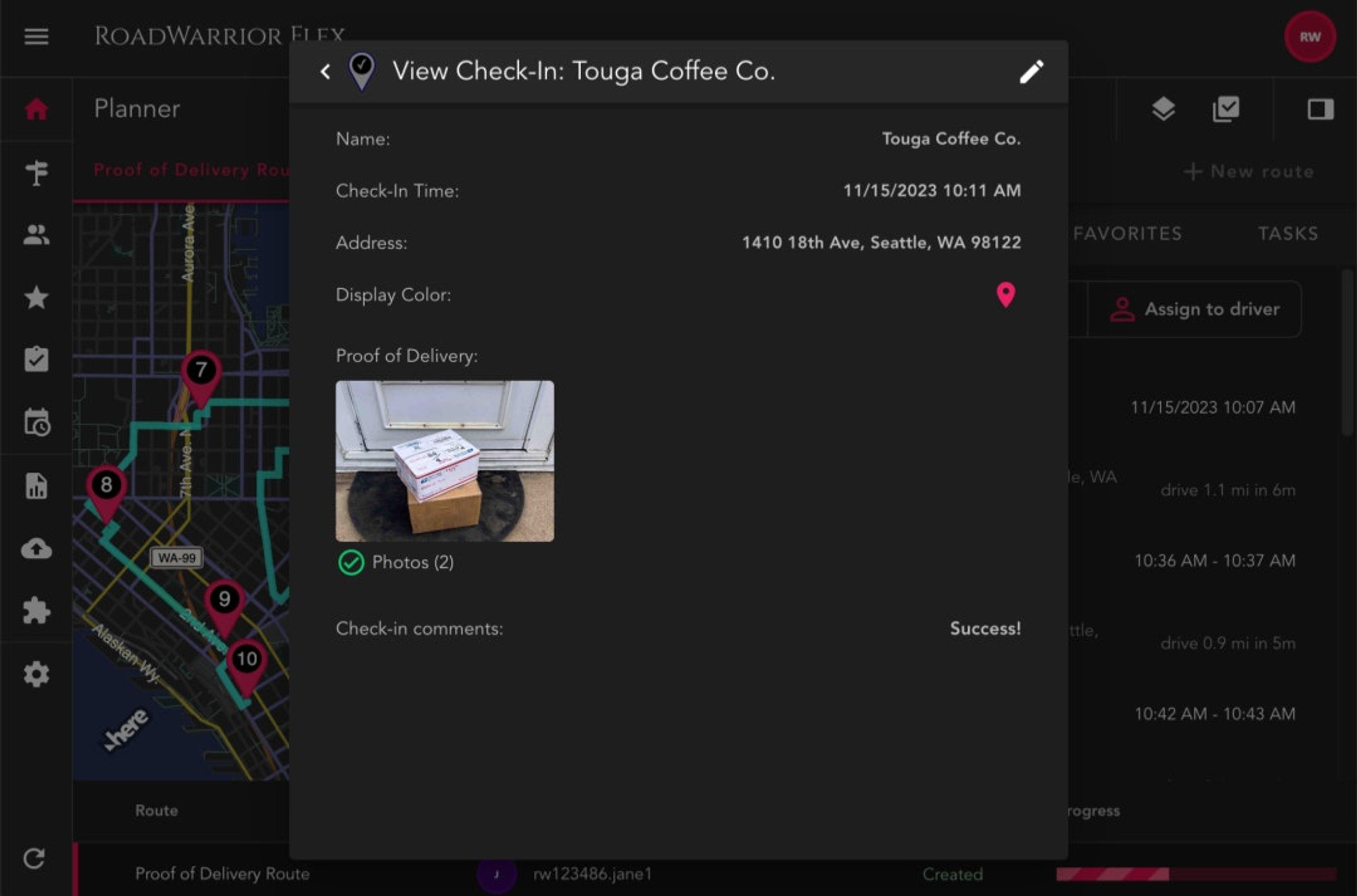Create a New route
This screenshot has width=1357, height=896.
[1249, 171]
